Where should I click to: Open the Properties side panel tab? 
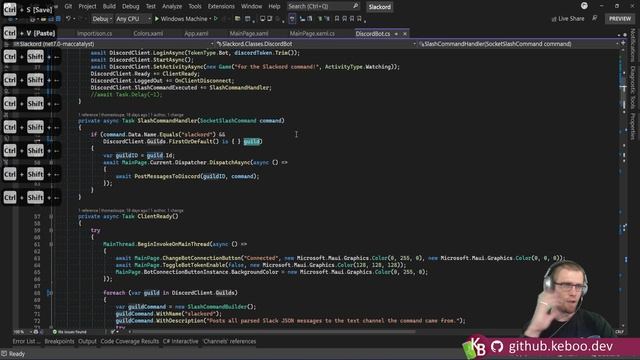click(x=633, y=127)
